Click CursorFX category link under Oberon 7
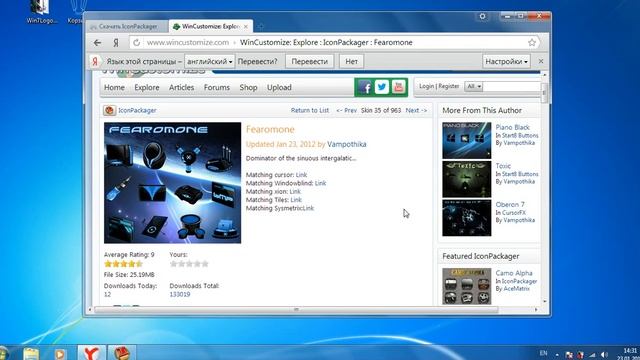640x360 pixels. (513, 213)
